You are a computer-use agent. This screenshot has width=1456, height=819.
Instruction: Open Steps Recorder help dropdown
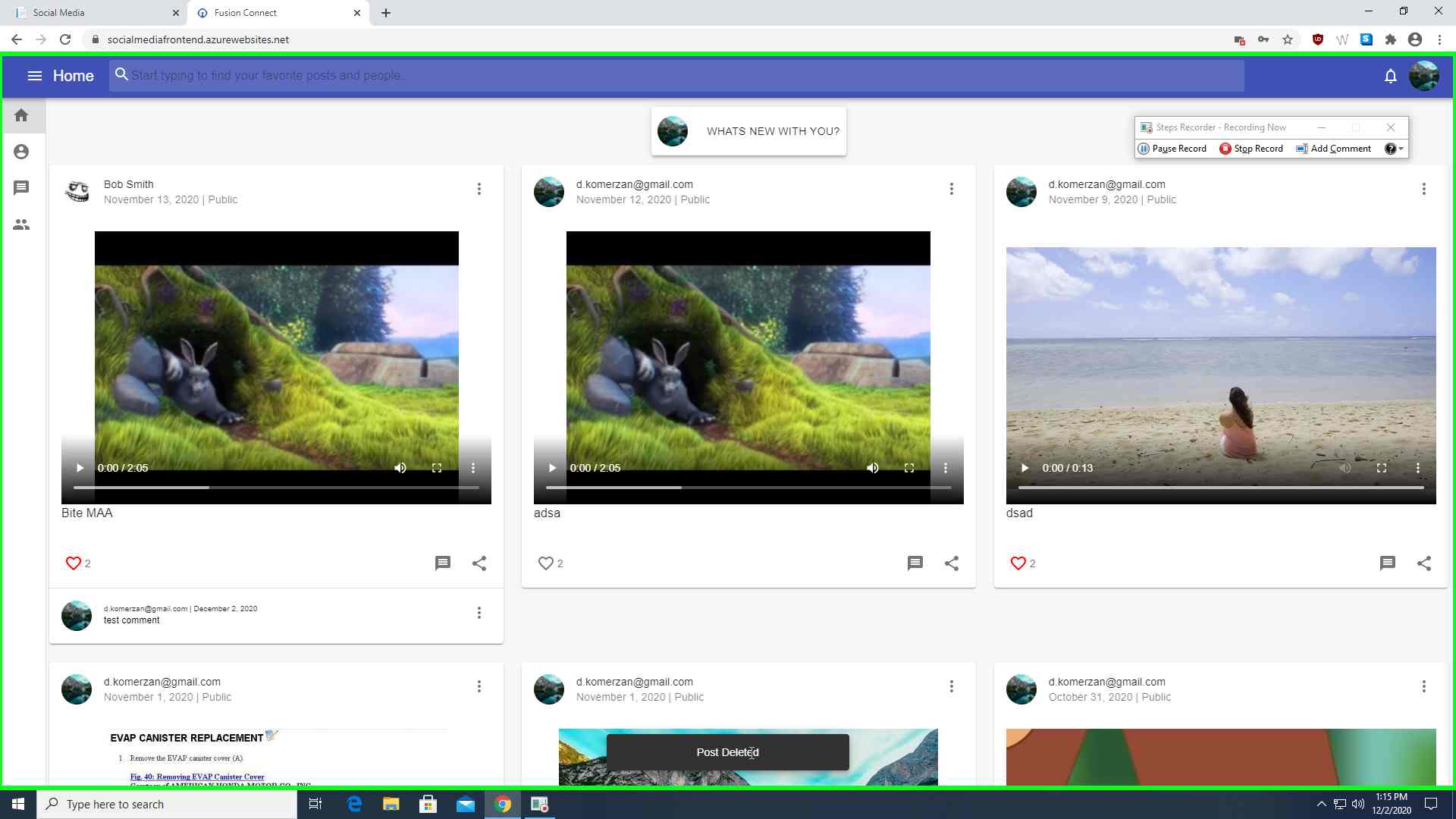(1394, 149)
